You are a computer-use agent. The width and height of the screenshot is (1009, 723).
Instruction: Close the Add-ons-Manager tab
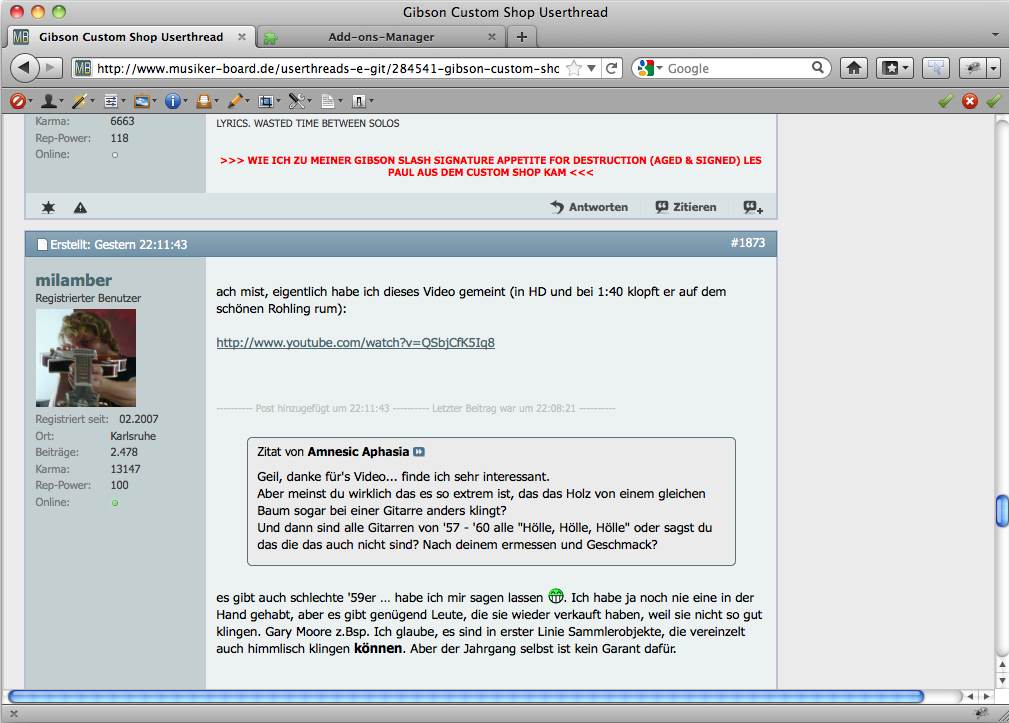(x=492, y=37)
